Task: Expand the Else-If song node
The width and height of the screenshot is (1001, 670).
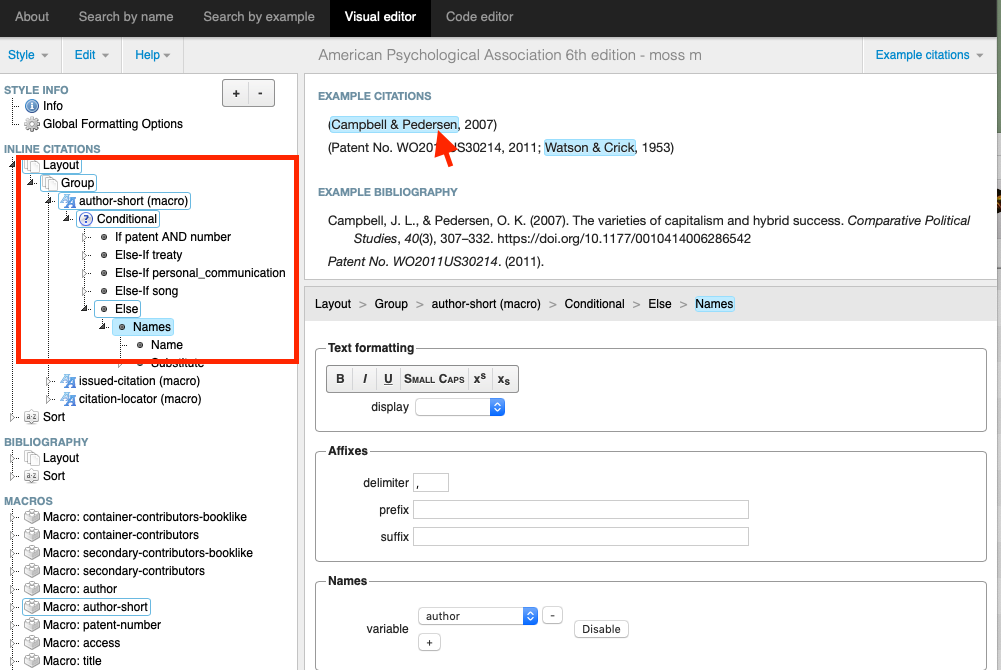Action: pos(85,291)
